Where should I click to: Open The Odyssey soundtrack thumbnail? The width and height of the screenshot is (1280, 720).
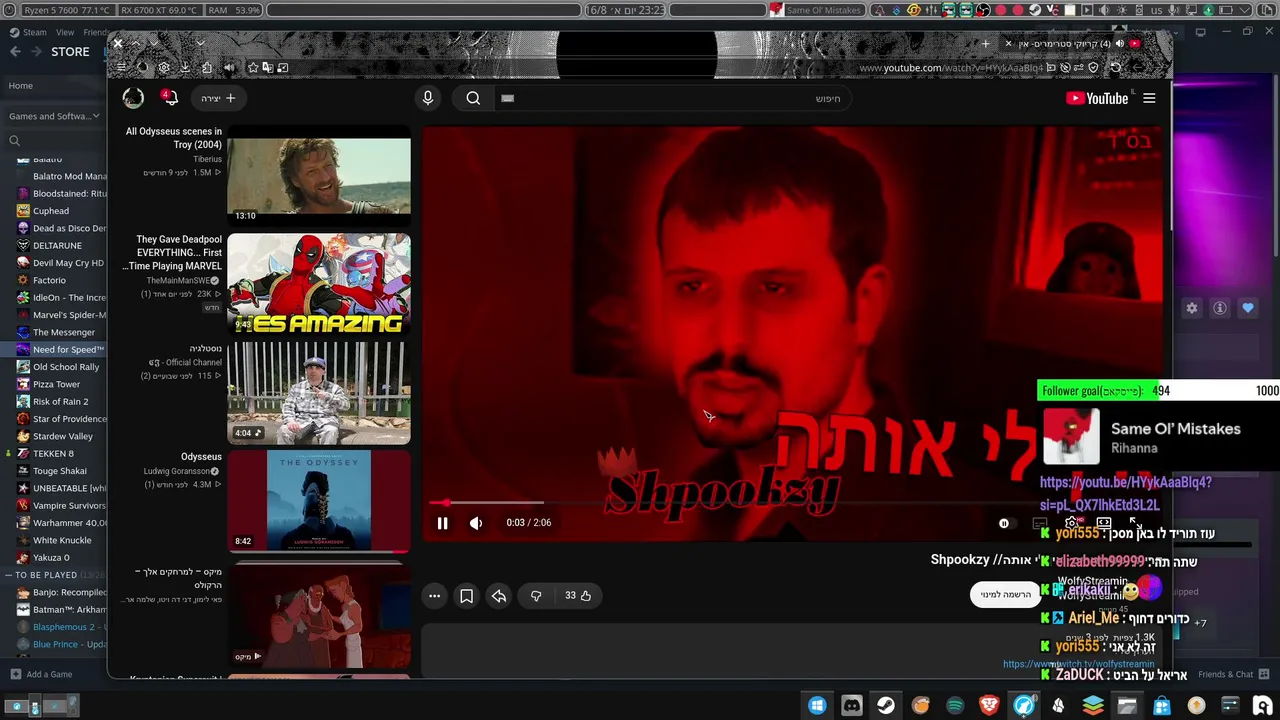319,501
